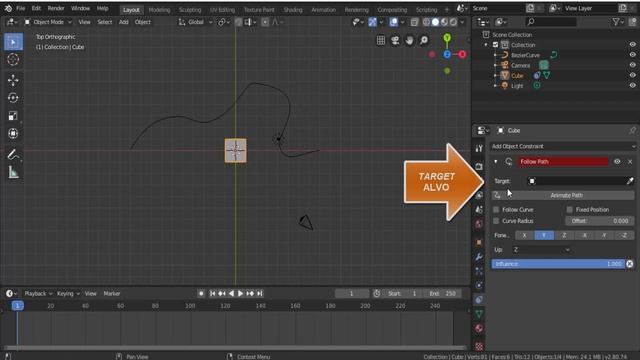Open the Up axis Z dropdown

click(x=541, y=250)
